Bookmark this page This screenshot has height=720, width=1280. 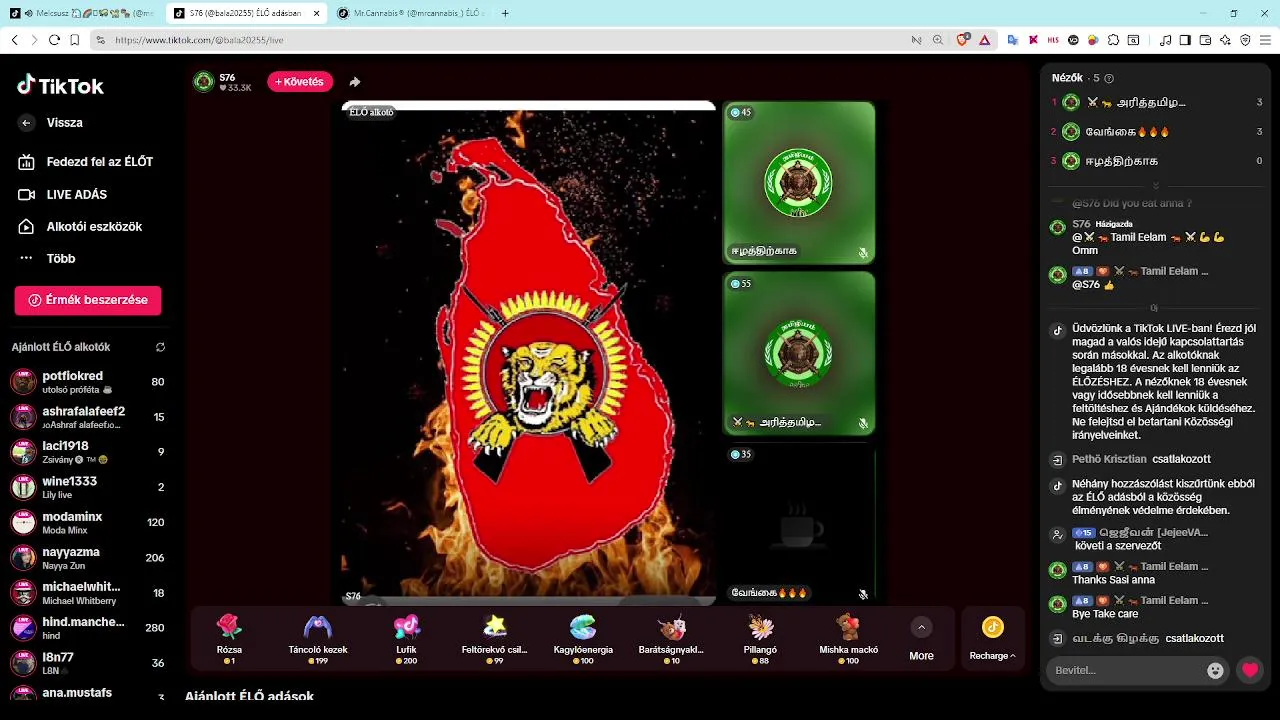pos(74,40)
